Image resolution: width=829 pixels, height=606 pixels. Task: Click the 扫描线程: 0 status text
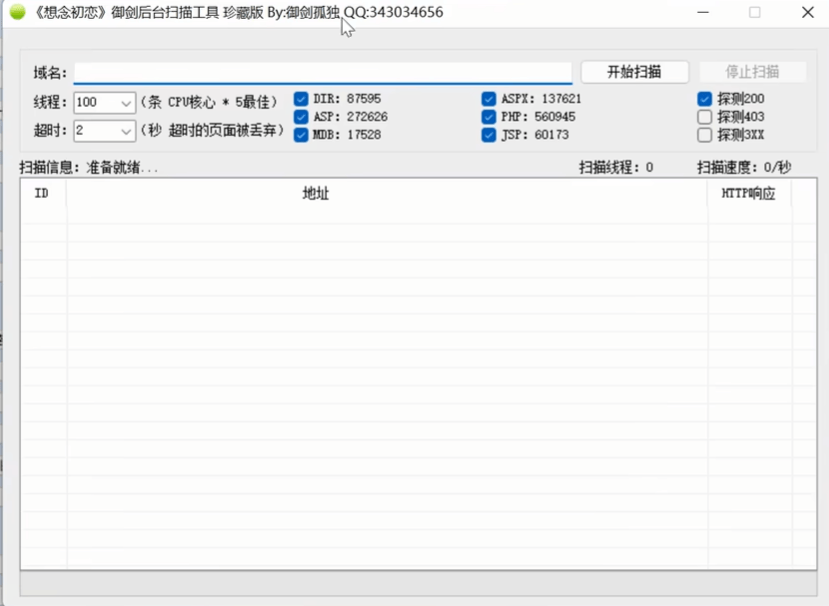(x=616, y=168)
